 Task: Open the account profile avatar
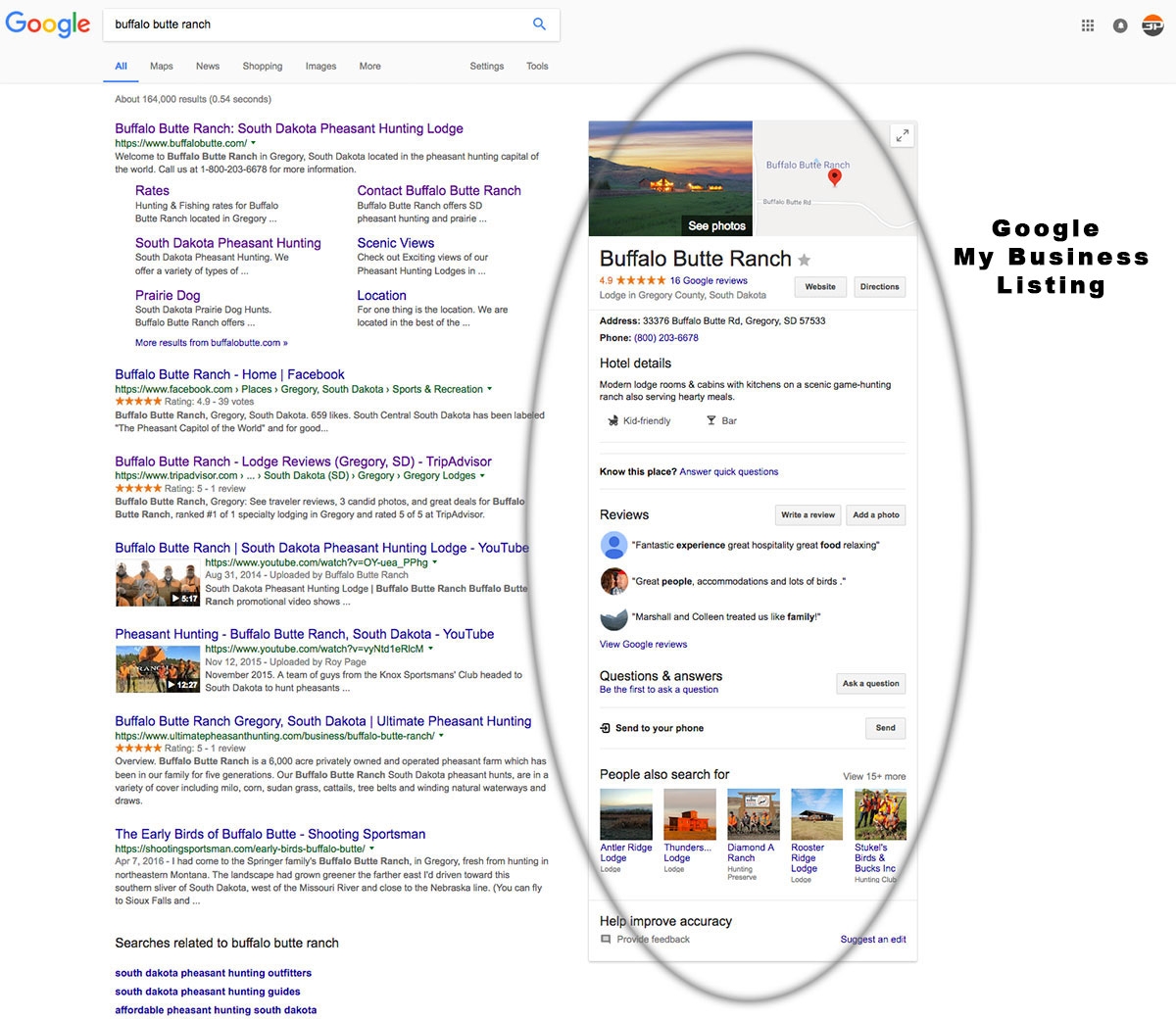[x=1152, y=25]
